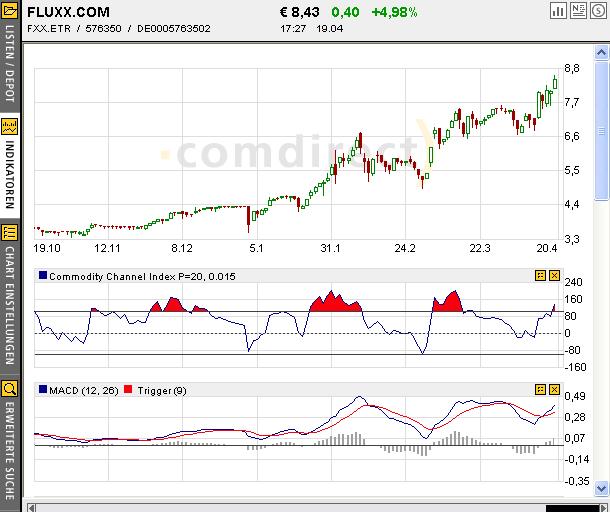The image size is (610, 512).
Task: Click the FLUXX.COM stock title
Action: pos(68,12)
